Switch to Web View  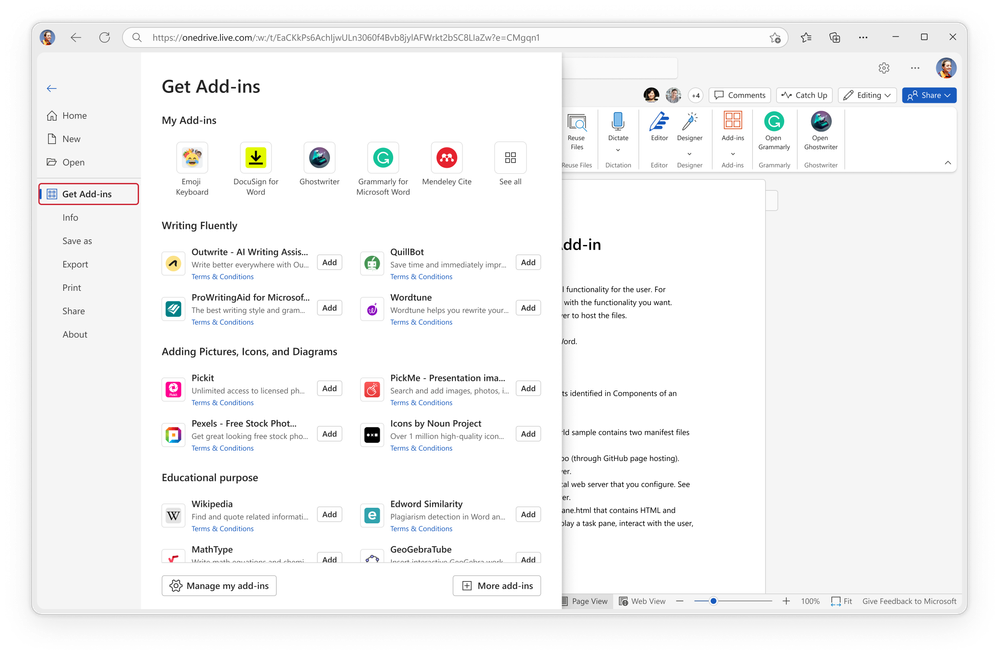pos(642,601)
